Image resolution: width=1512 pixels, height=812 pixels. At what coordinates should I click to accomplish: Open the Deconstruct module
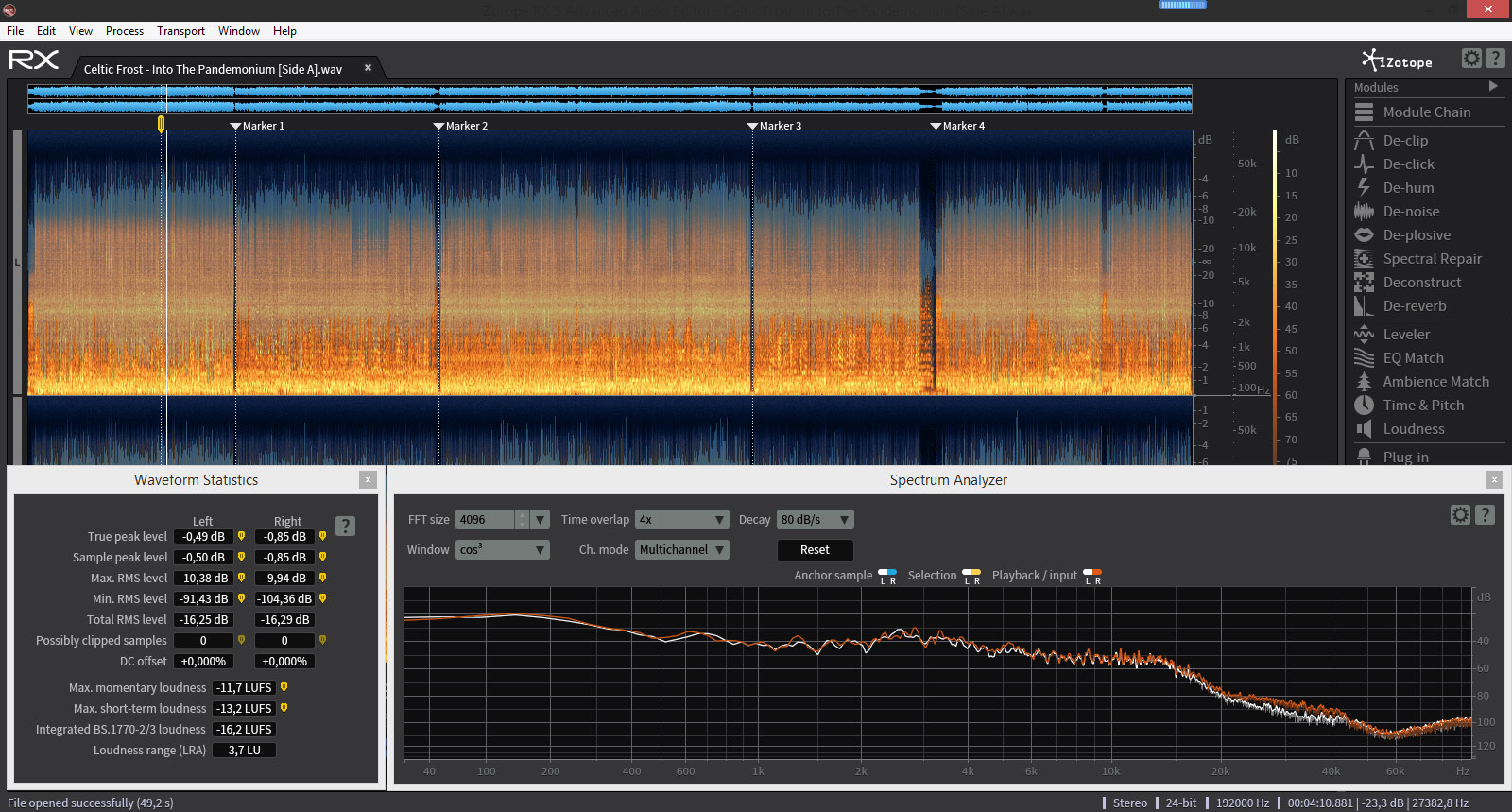click(x=1421, y=283)
